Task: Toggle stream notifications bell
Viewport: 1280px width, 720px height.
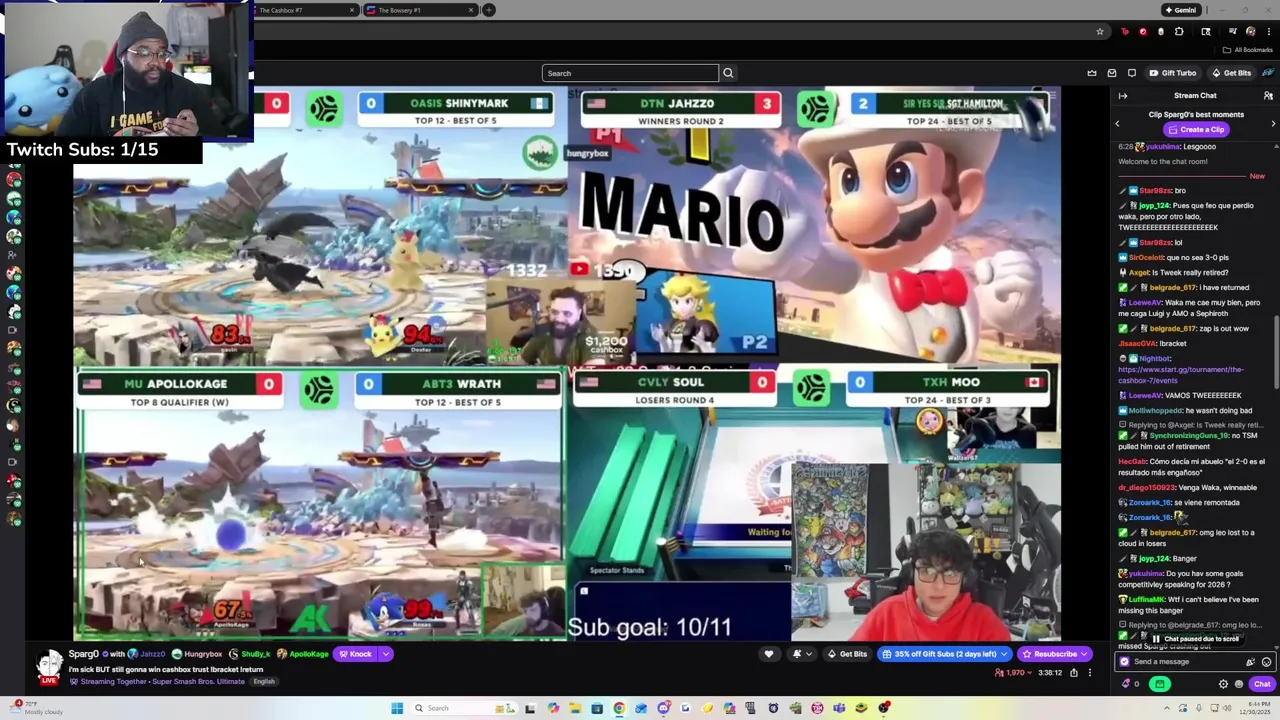Action: pyautogui.click(x=797, y=654)
